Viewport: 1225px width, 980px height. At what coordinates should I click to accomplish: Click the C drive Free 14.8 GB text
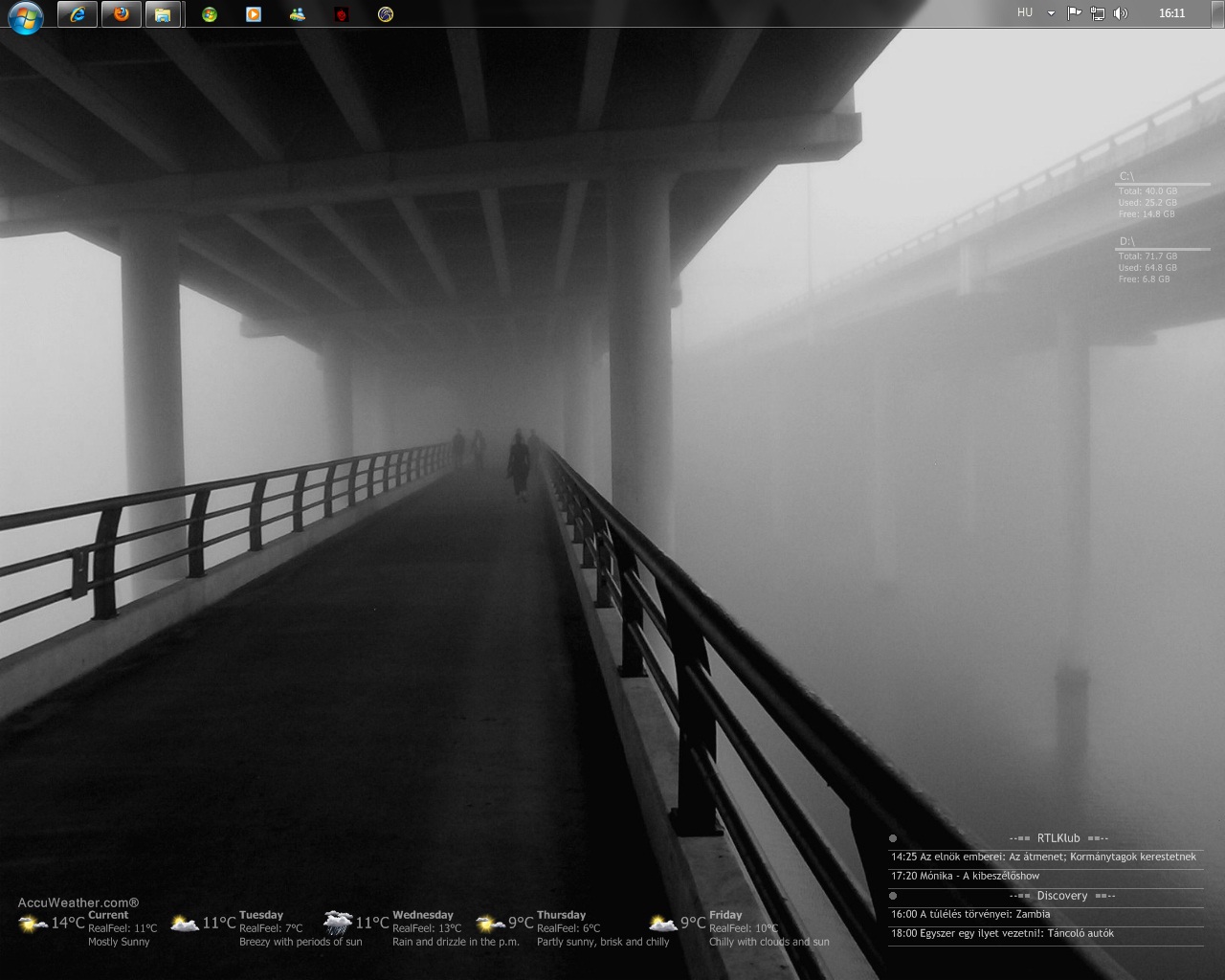[x=1147, y=214]
